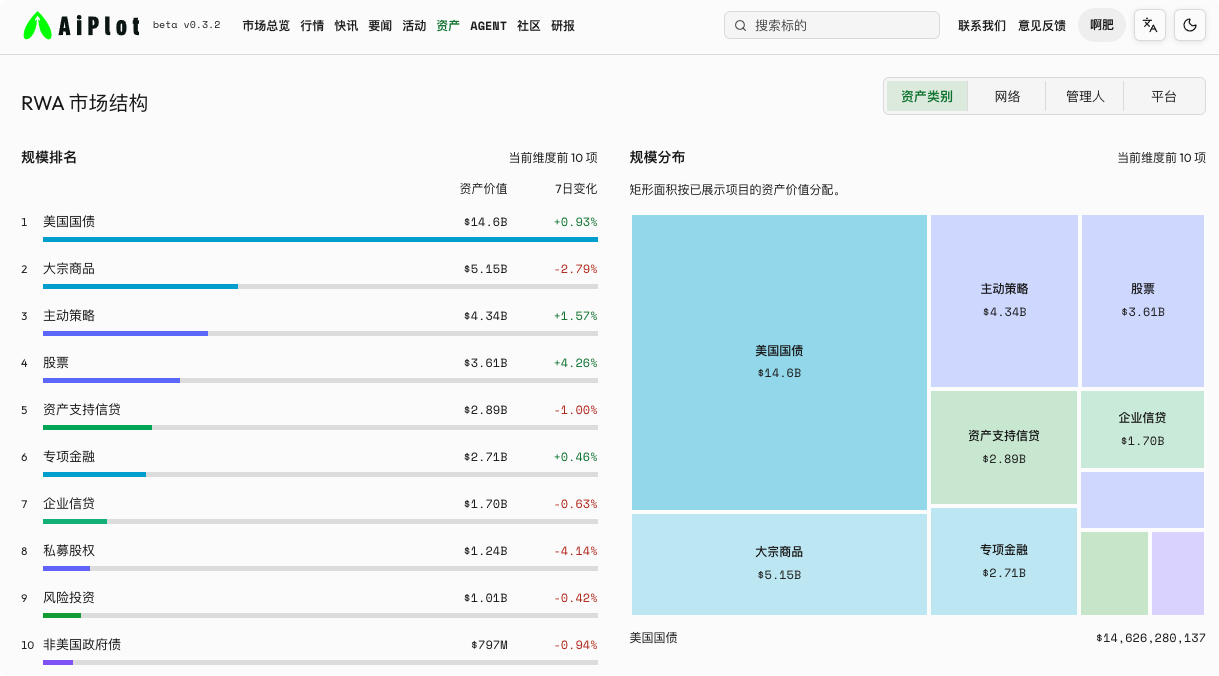Screen dimensions: 1219x676
Task: Toggle dark mode with the moon icon
Action: click(x=1190, y=25)
